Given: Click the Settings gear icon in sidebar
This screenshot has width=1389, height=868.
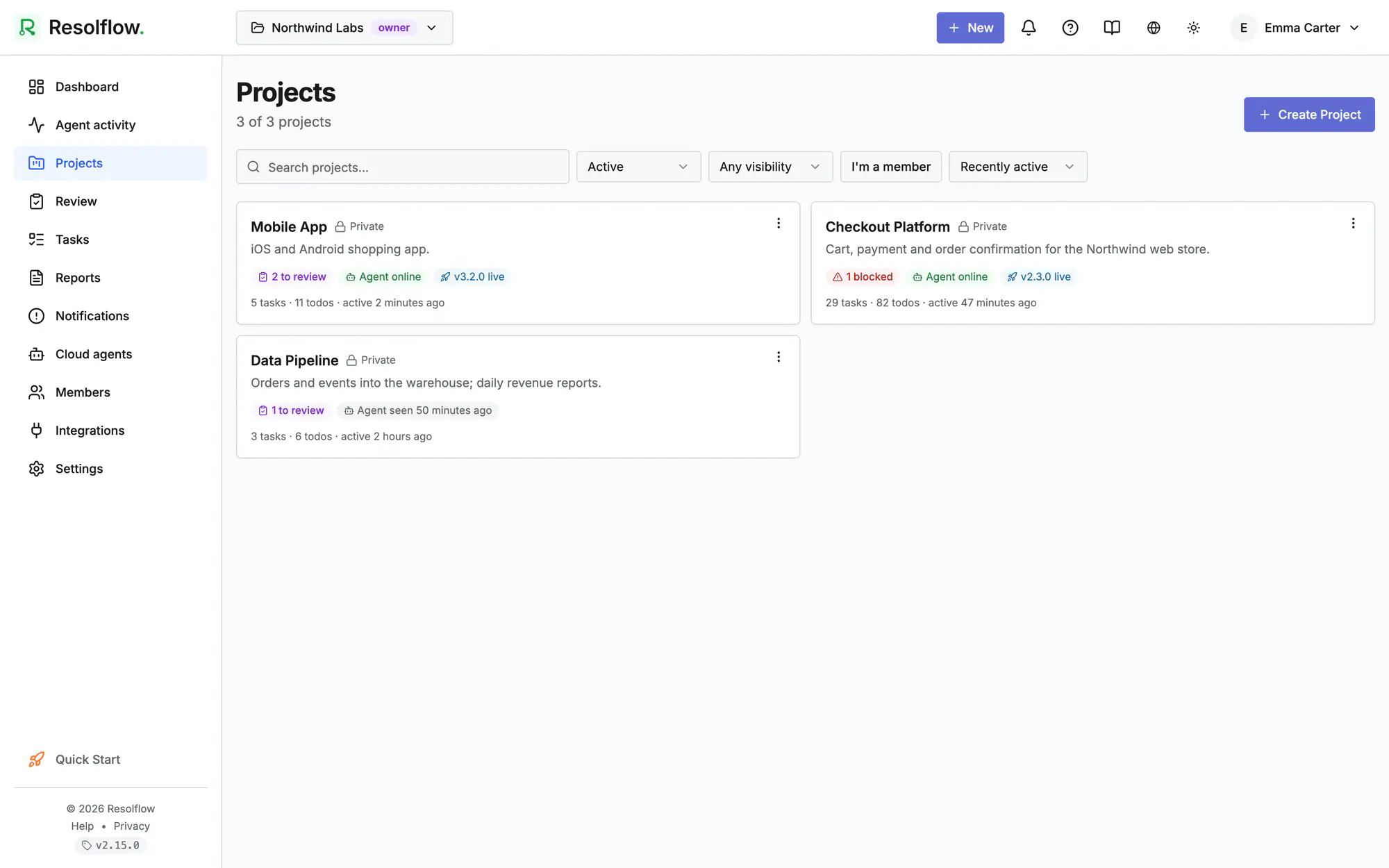Looking at the screenshot, I should pos(36,469).
